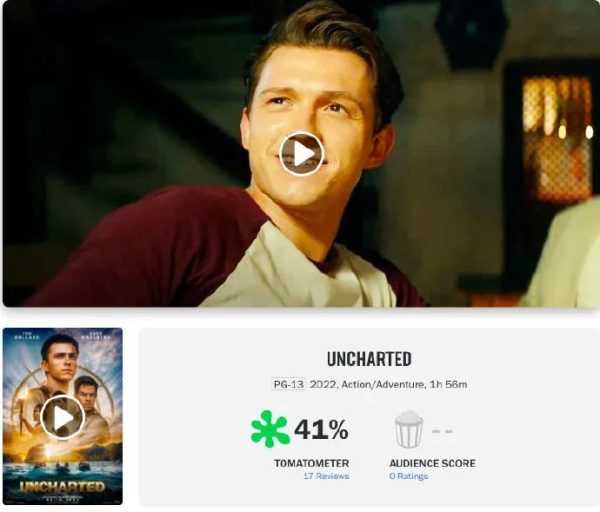Image resolution: width=600 pixels, height=512 pixels.
Task: Click the AUDIENCE SCORE label
Action: [x=432, y=463]
